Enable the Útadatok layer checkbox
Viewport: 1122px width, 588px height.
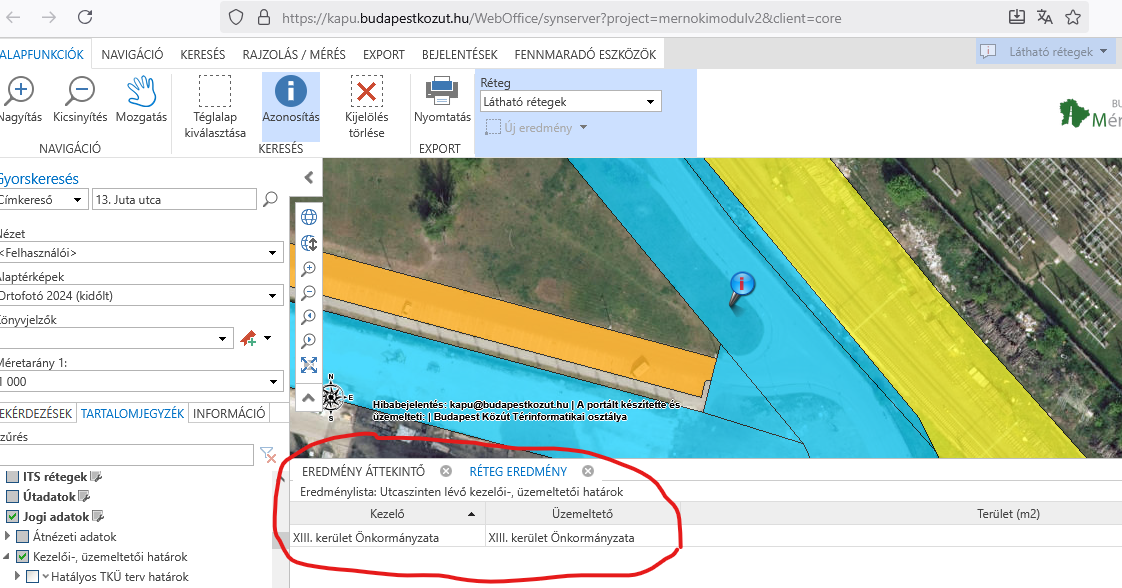pyautogui.click(x=12, y=497)
